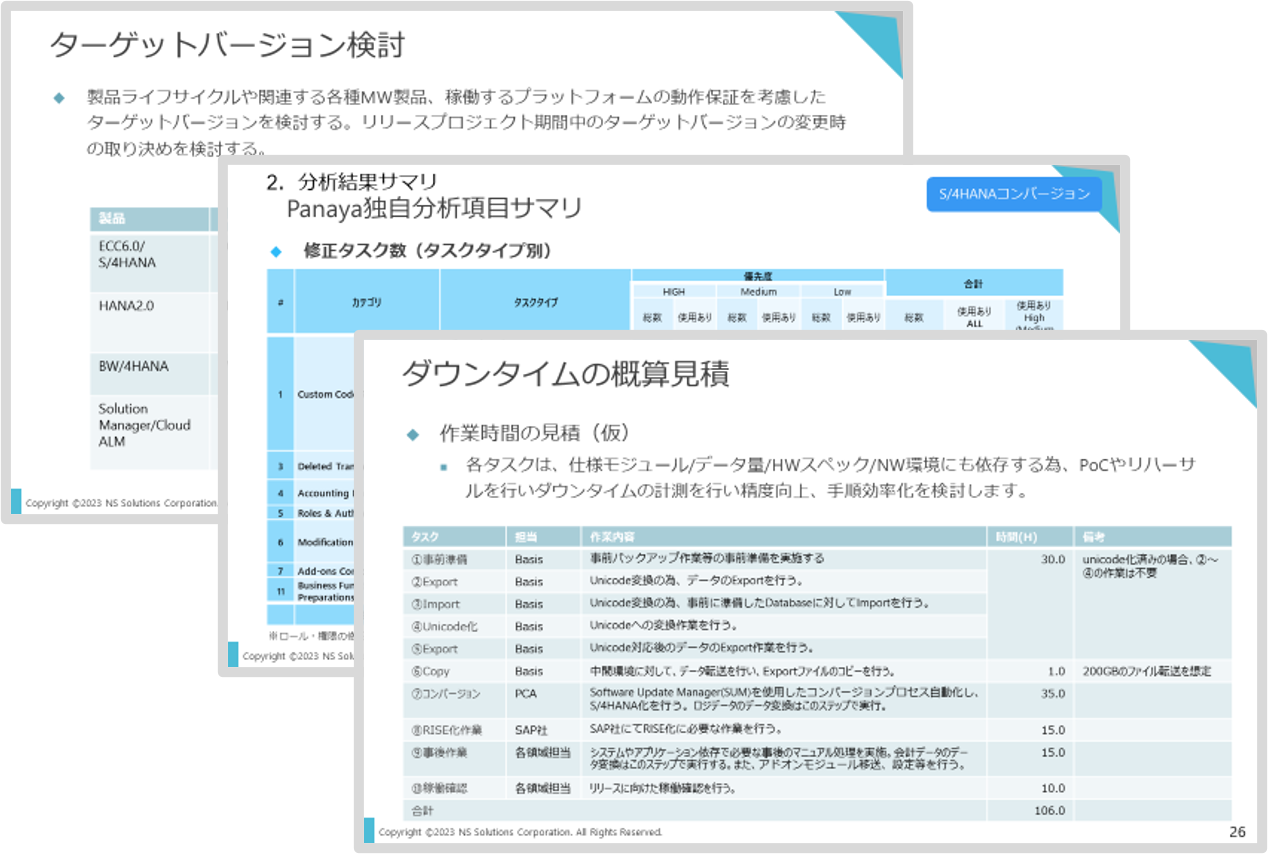The image size is (1268, 854).
Task: Click the diamond bullet beside 作業時間の見積（仮）
Action: point(412,435)
